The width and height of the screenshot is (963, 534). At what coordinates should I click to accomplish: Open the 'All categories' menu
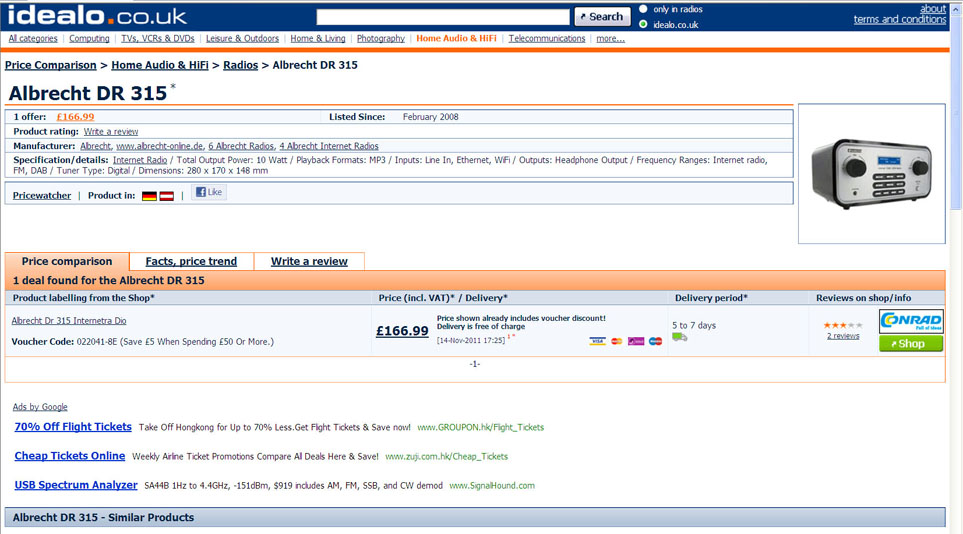tap(33, 39)
